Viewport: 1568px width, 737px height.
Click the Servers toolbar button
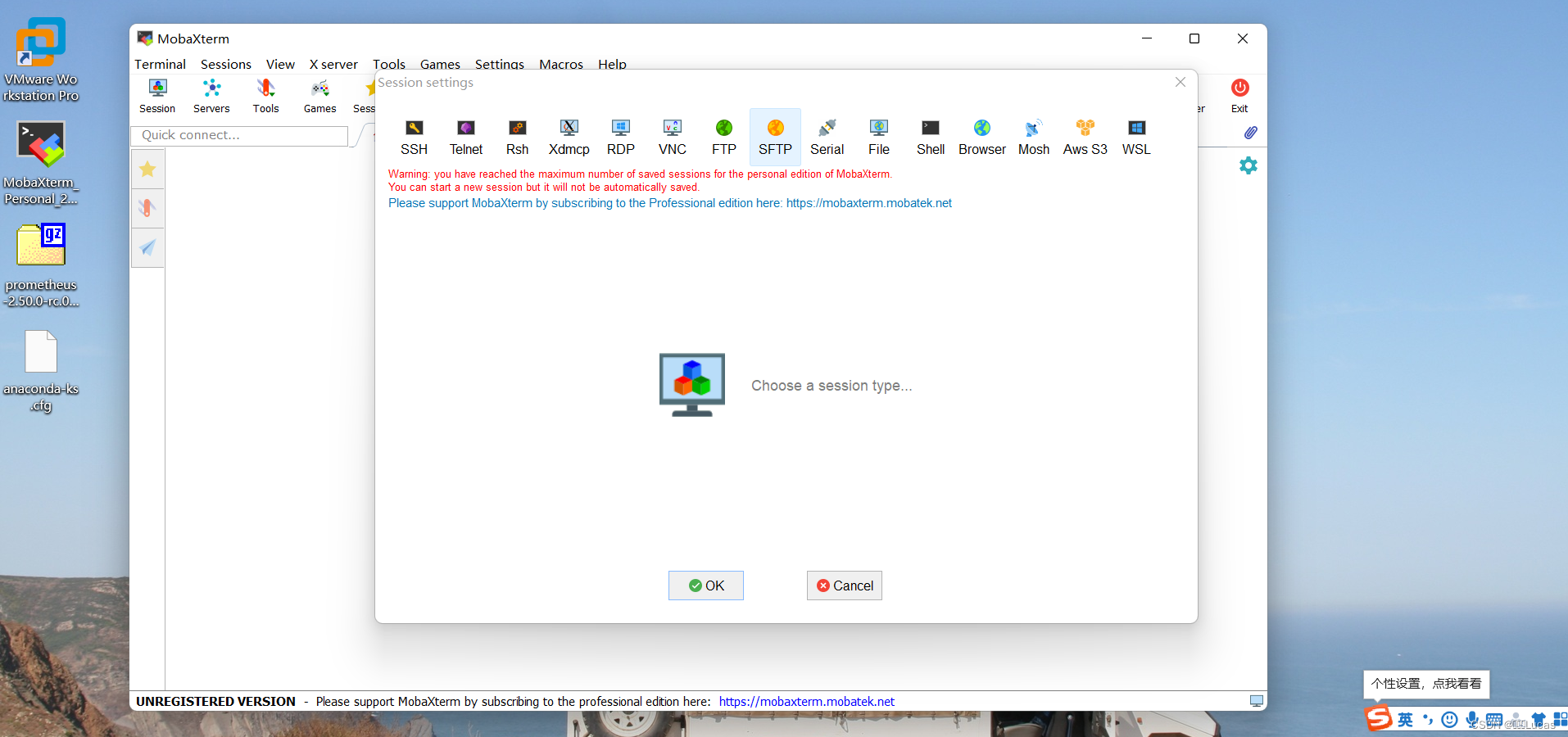[211, 96]
